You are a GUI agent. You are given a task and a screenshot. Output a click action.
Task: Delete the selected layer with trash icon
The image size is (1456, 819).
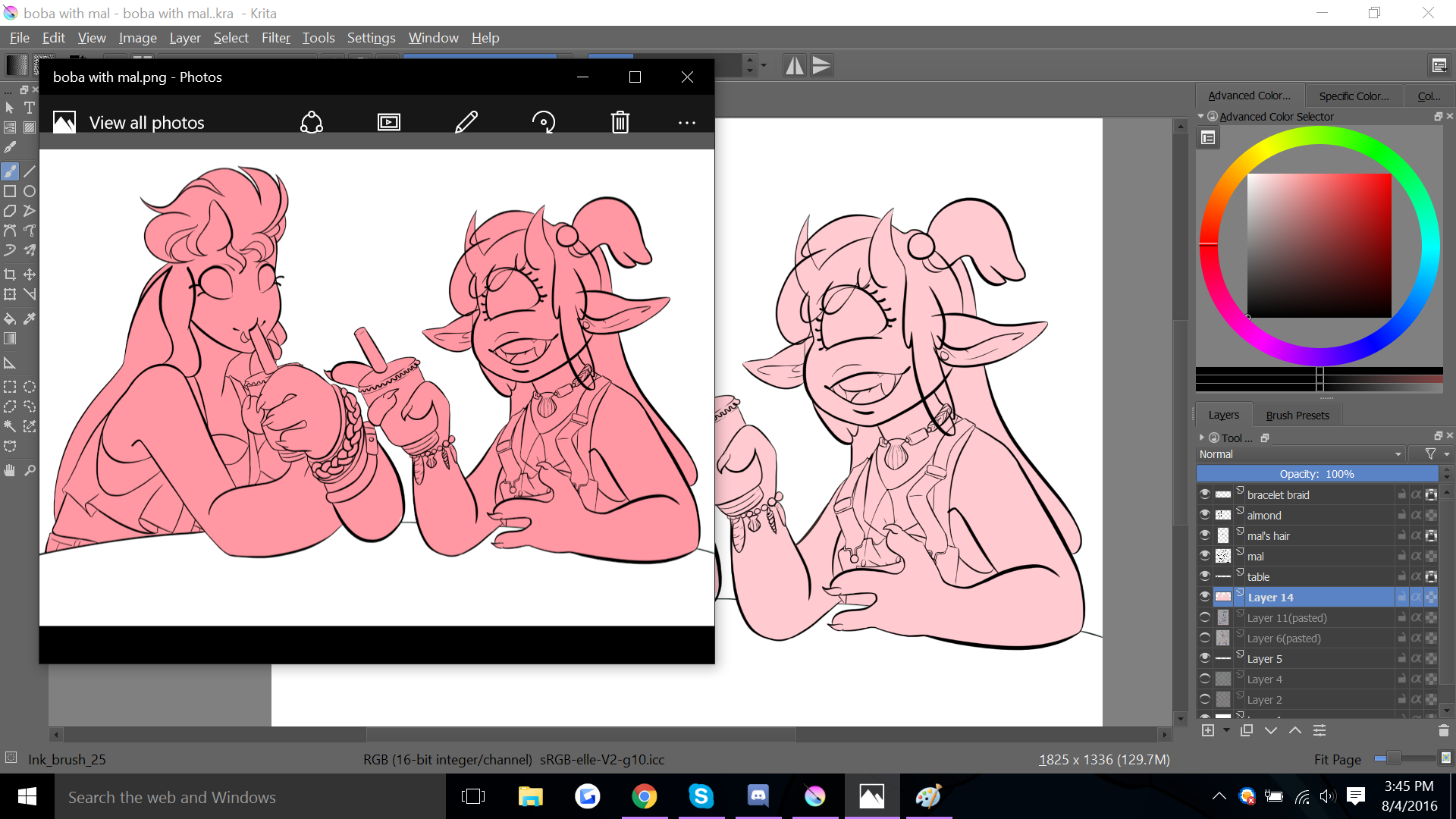pos(1443,730)
